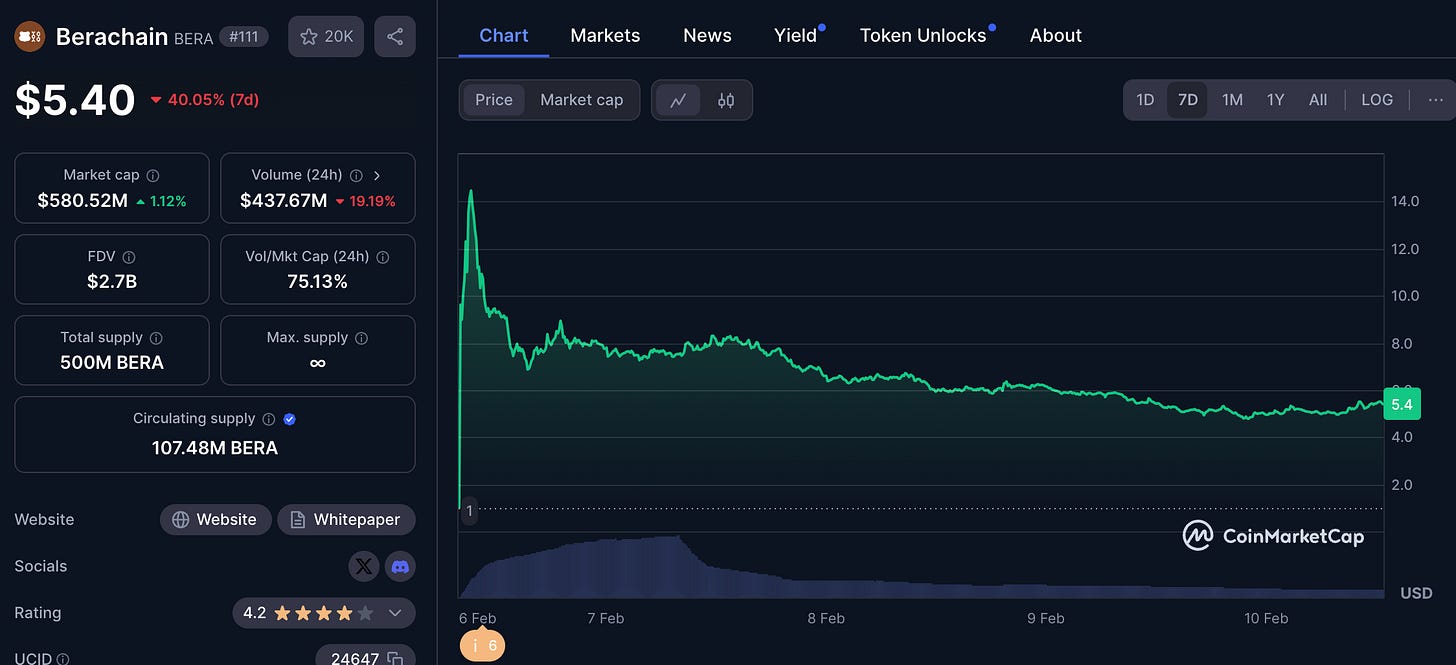Screen dimensions: 1456x665
Task: Click the $5.40 price text
Action: (x=75, y=100)
